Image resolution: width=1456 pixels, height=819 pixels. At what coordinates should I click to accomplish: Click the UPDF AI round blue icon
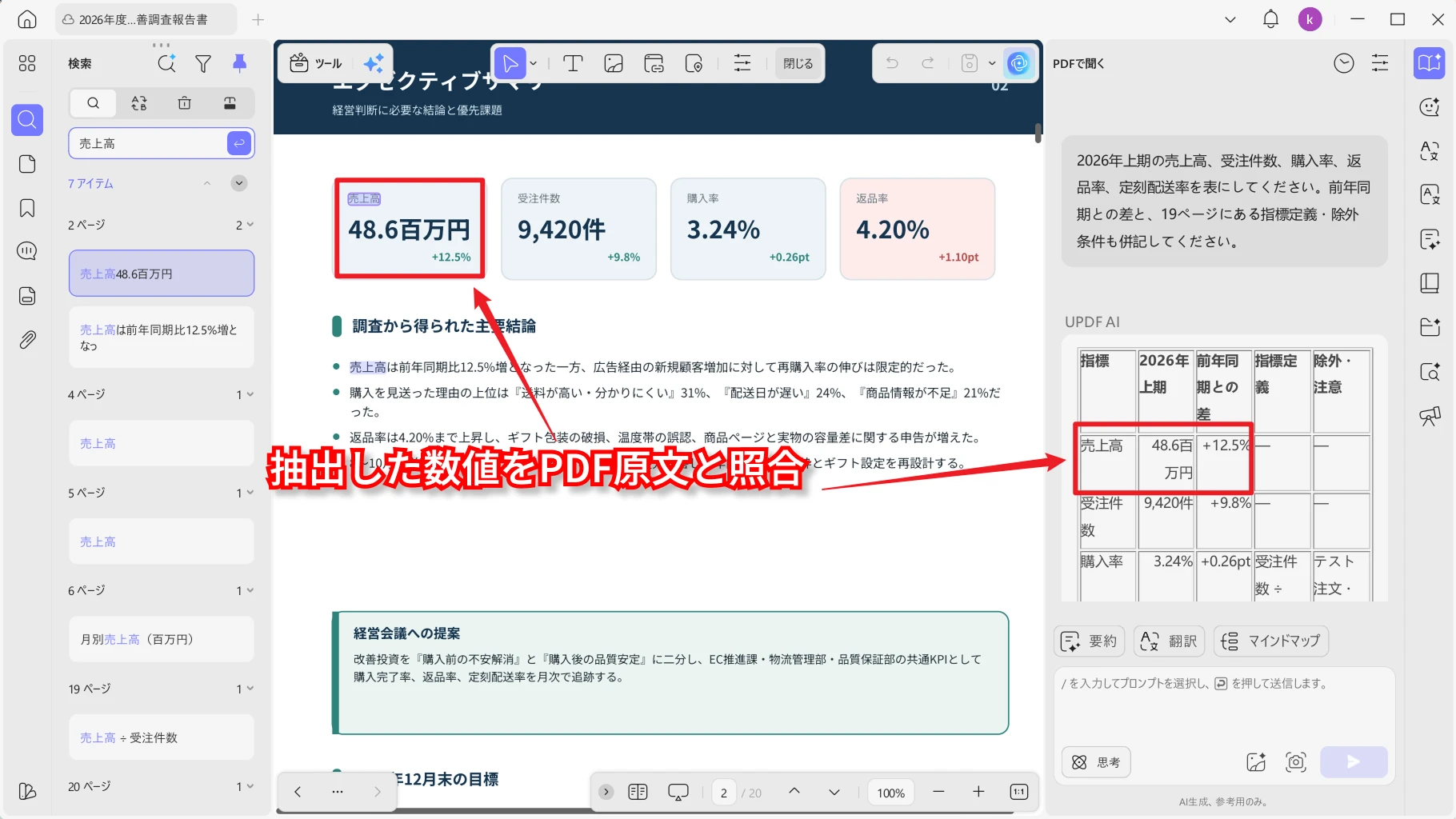pos(1018,63)
